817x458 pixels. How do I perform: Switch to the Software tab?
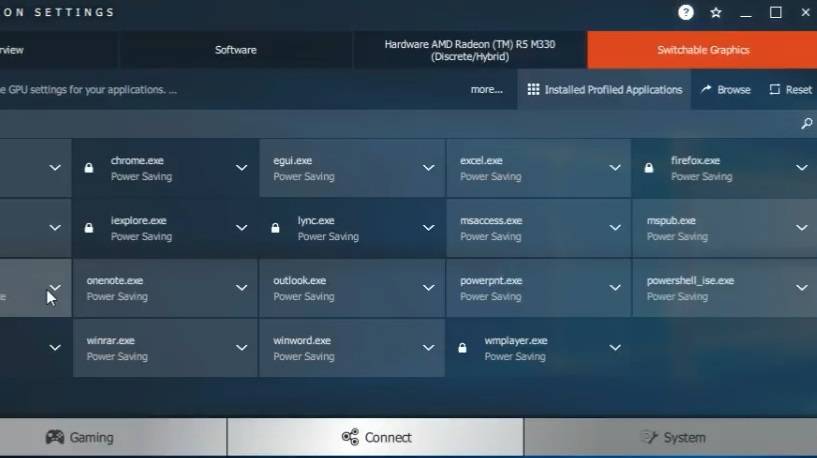236,50
